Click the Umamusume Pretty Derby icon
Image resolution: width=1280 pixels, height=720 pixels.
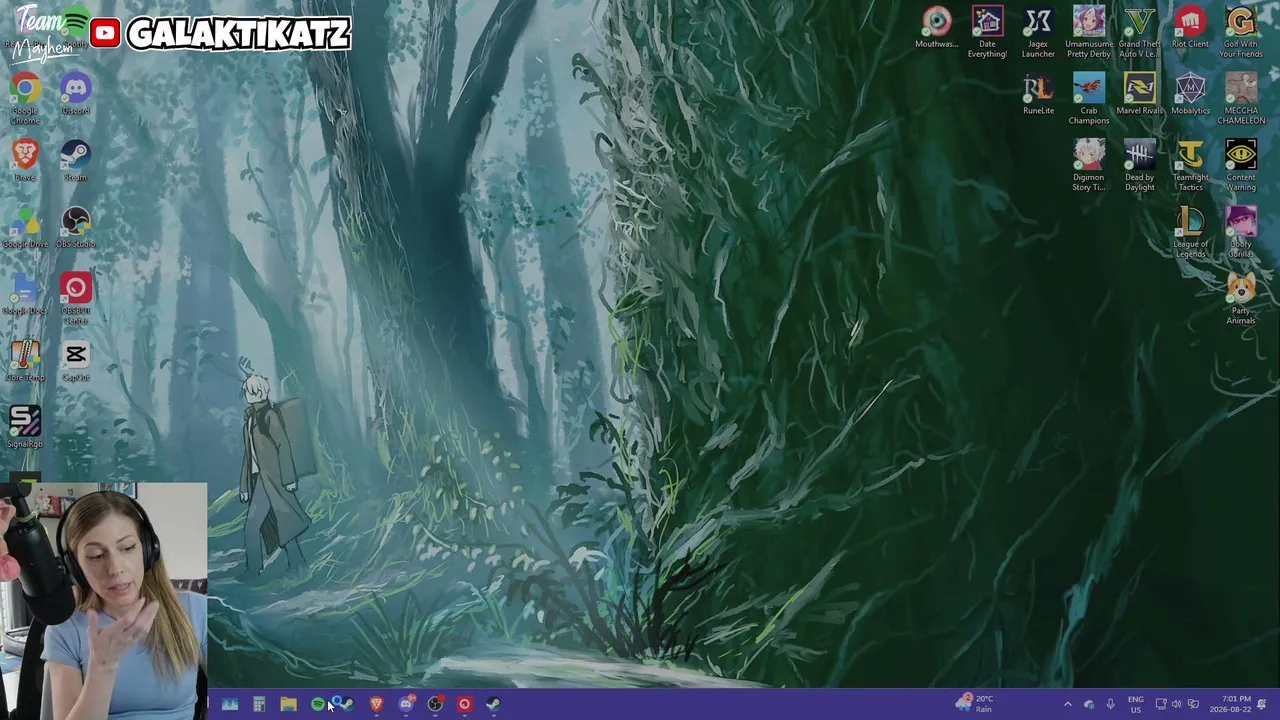coord(1089,33)
